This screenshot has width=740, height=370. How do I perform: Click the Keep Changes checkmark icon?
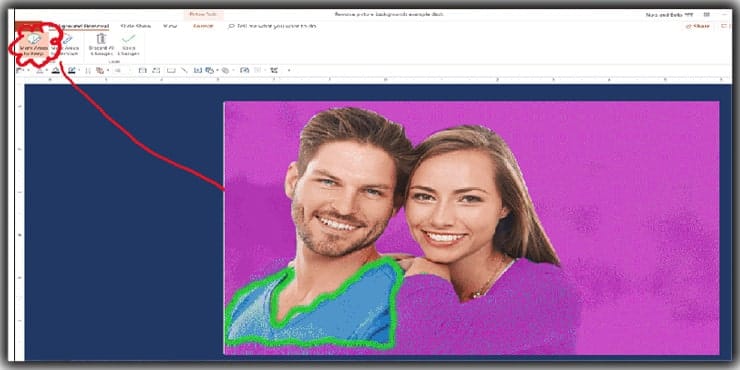(x=128, y=39)
